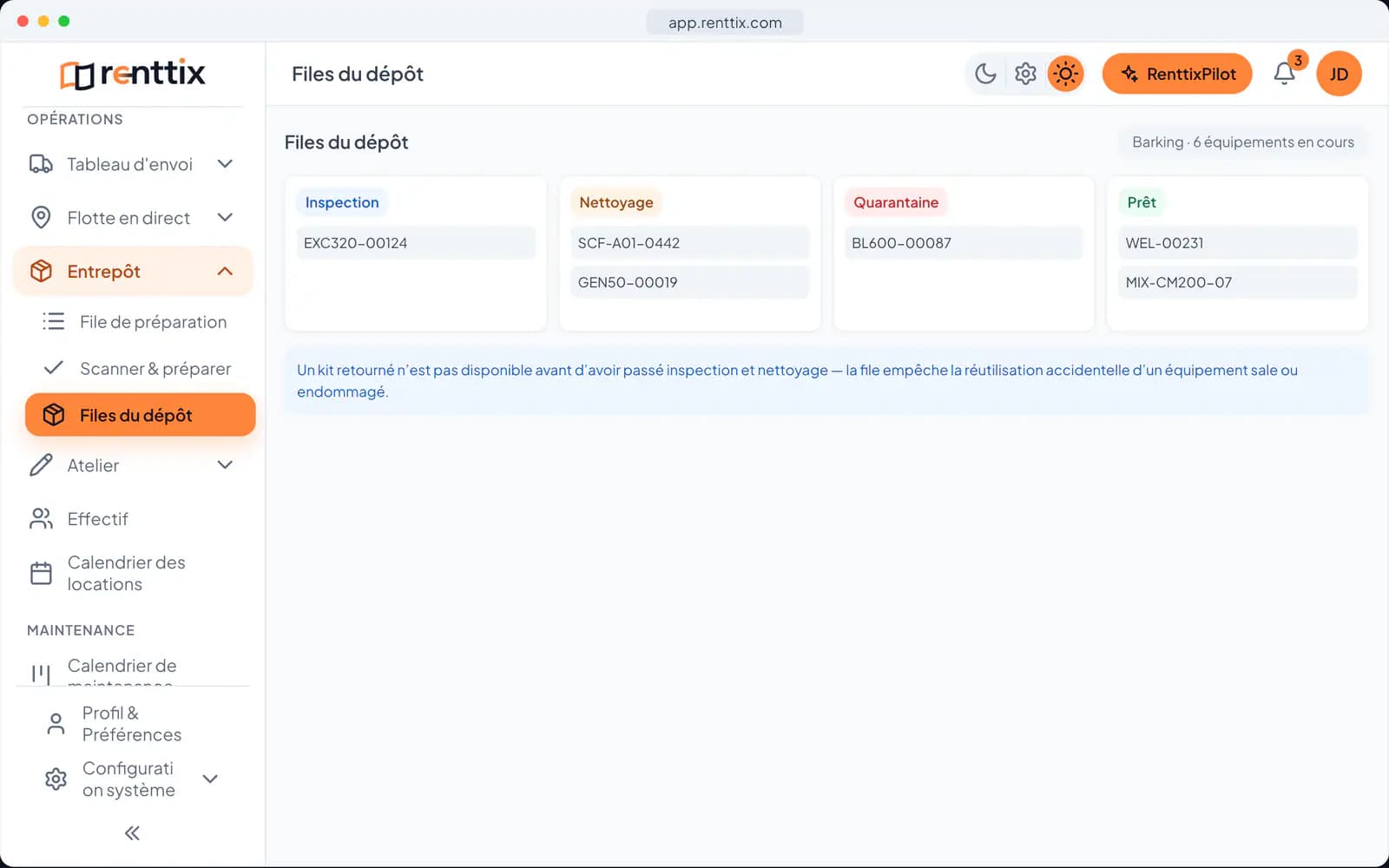Click Atelier pencil icon
Screen dimensions: 1389x868
[41, 465]
